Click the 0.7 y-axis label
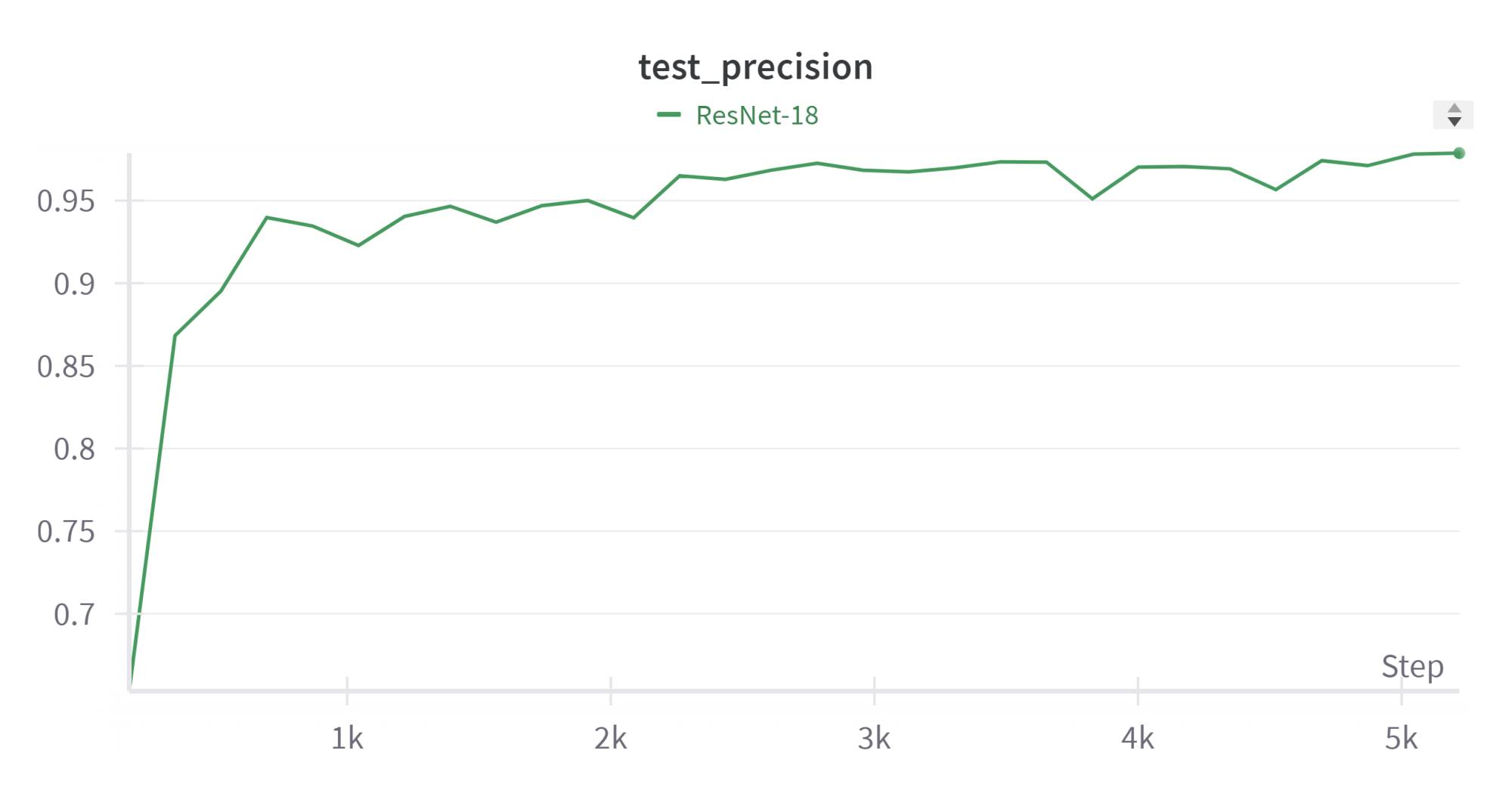The width and height of the screenshot is (1512, 794). pos(74,615)
